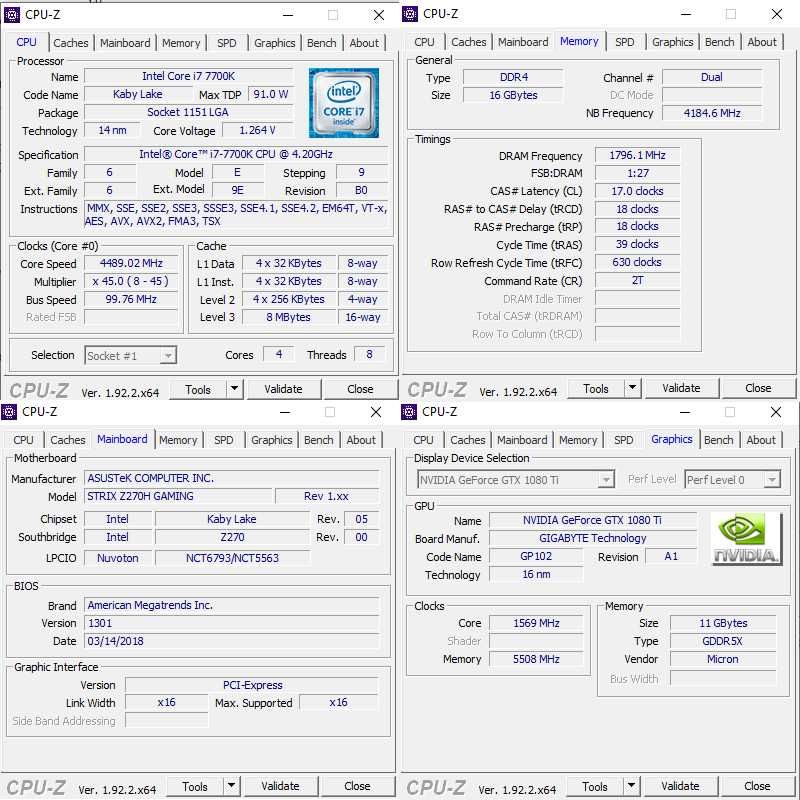Click the Tools button in the Mainboard window

pos(194,786)
